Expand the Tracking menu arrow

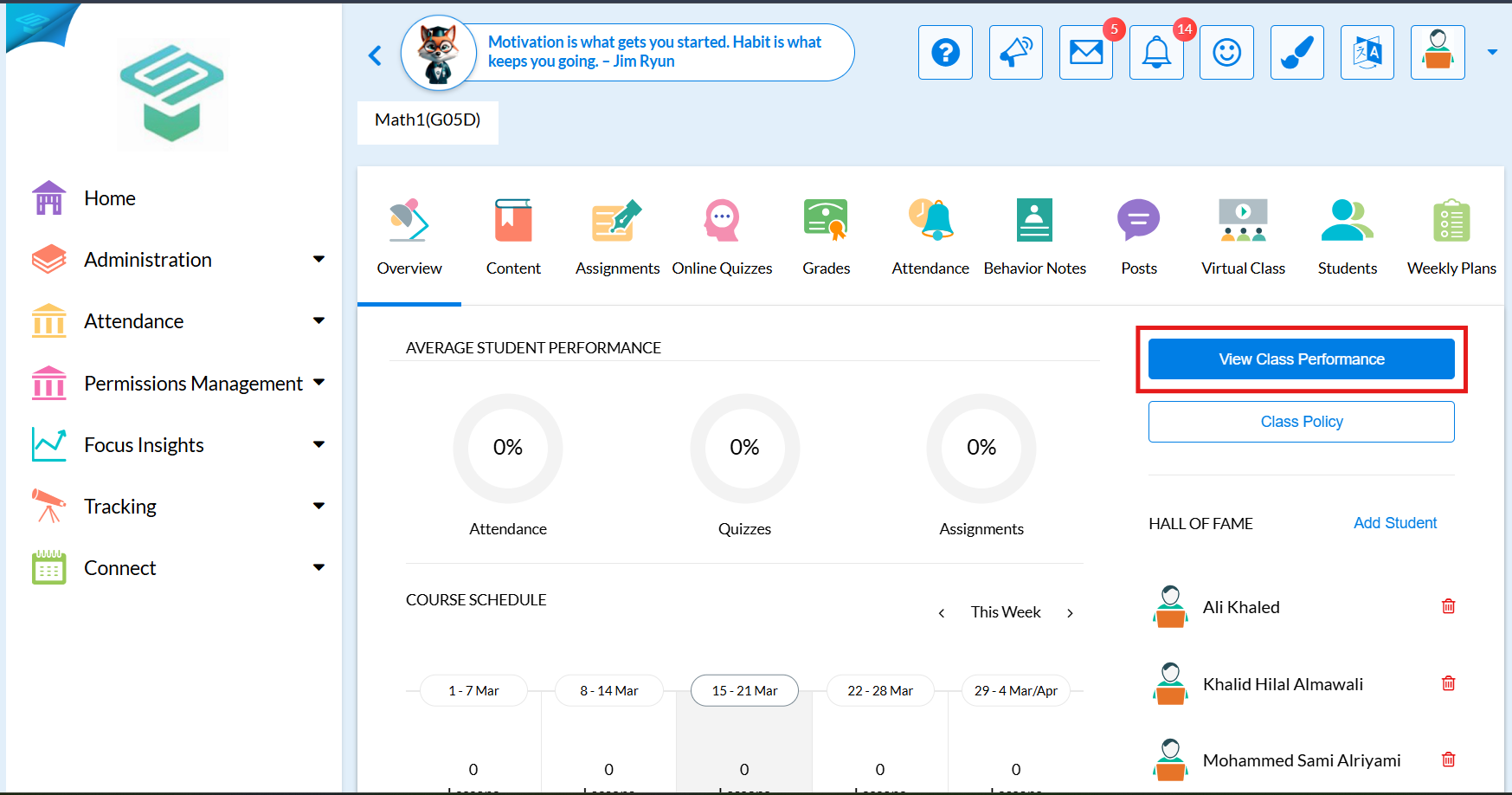click(x=319, y=507)
